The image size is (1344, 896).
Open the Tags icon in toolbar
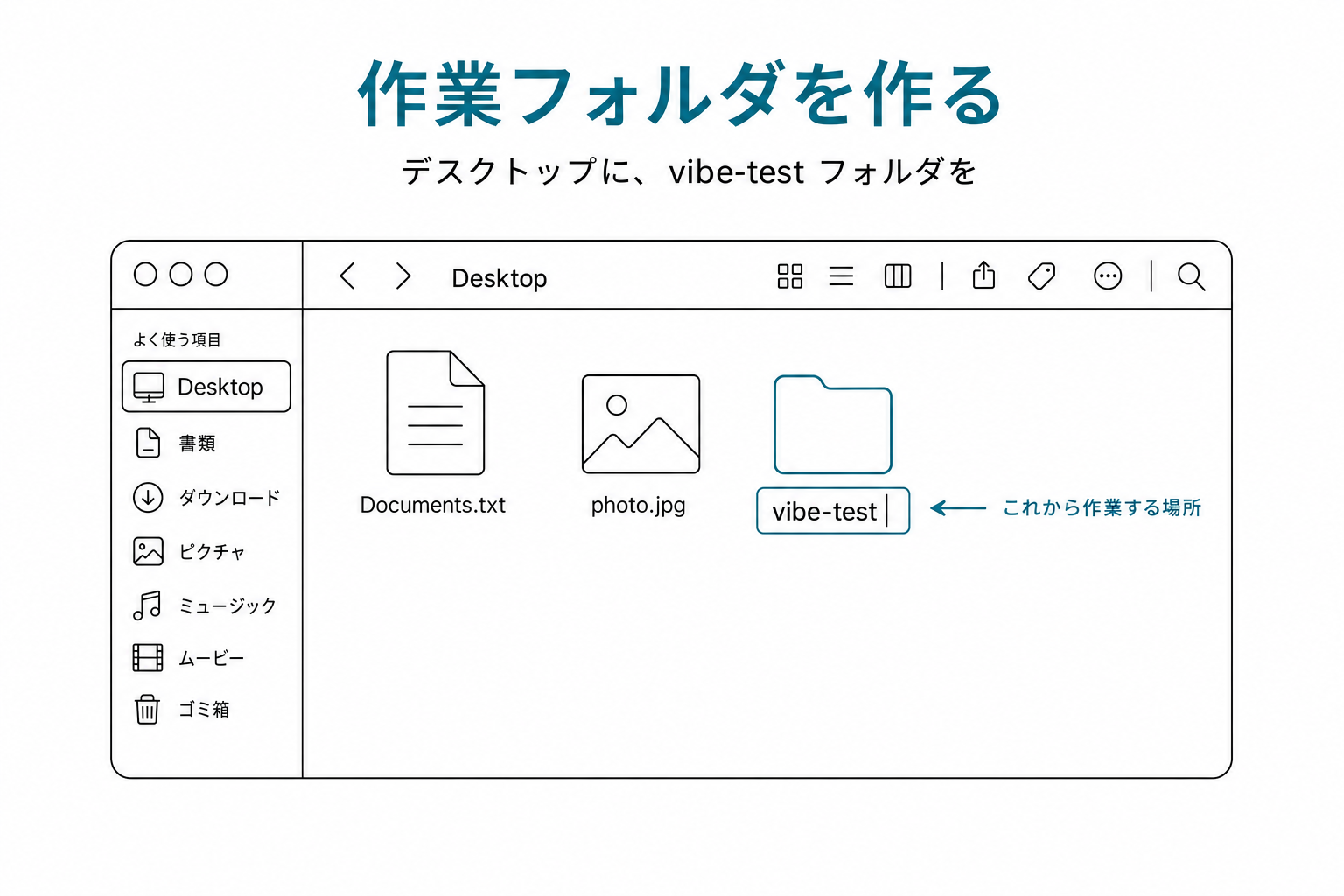coord(1041,276)
